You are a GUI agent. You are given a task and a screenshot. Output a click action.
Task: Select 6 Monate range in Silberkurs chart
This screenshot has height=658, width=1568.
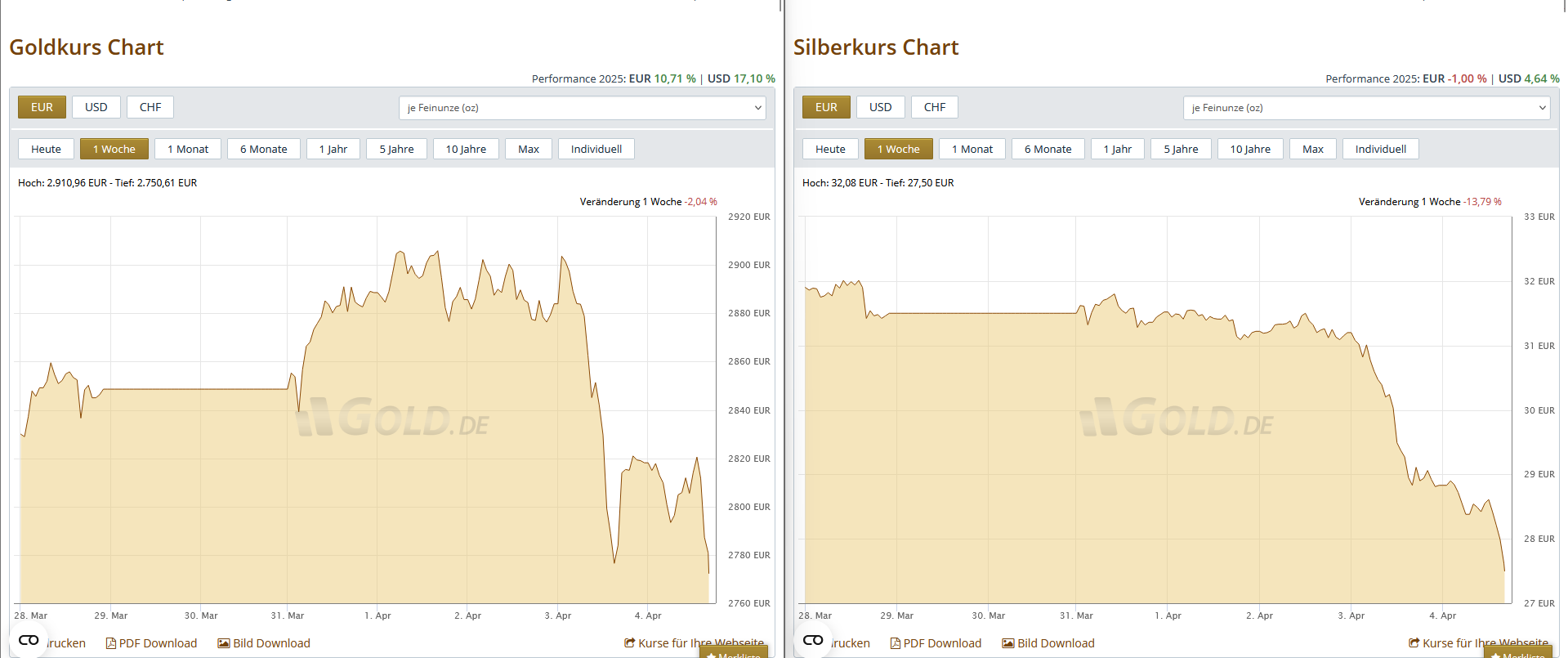tap(1048, 149)
